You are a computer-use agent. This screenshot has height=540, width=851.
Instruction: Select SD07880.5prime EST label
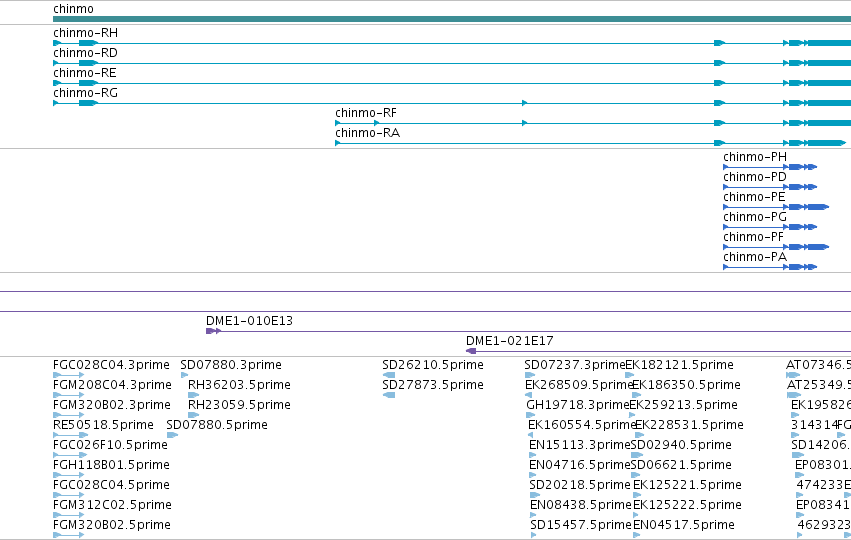point(217,425)
